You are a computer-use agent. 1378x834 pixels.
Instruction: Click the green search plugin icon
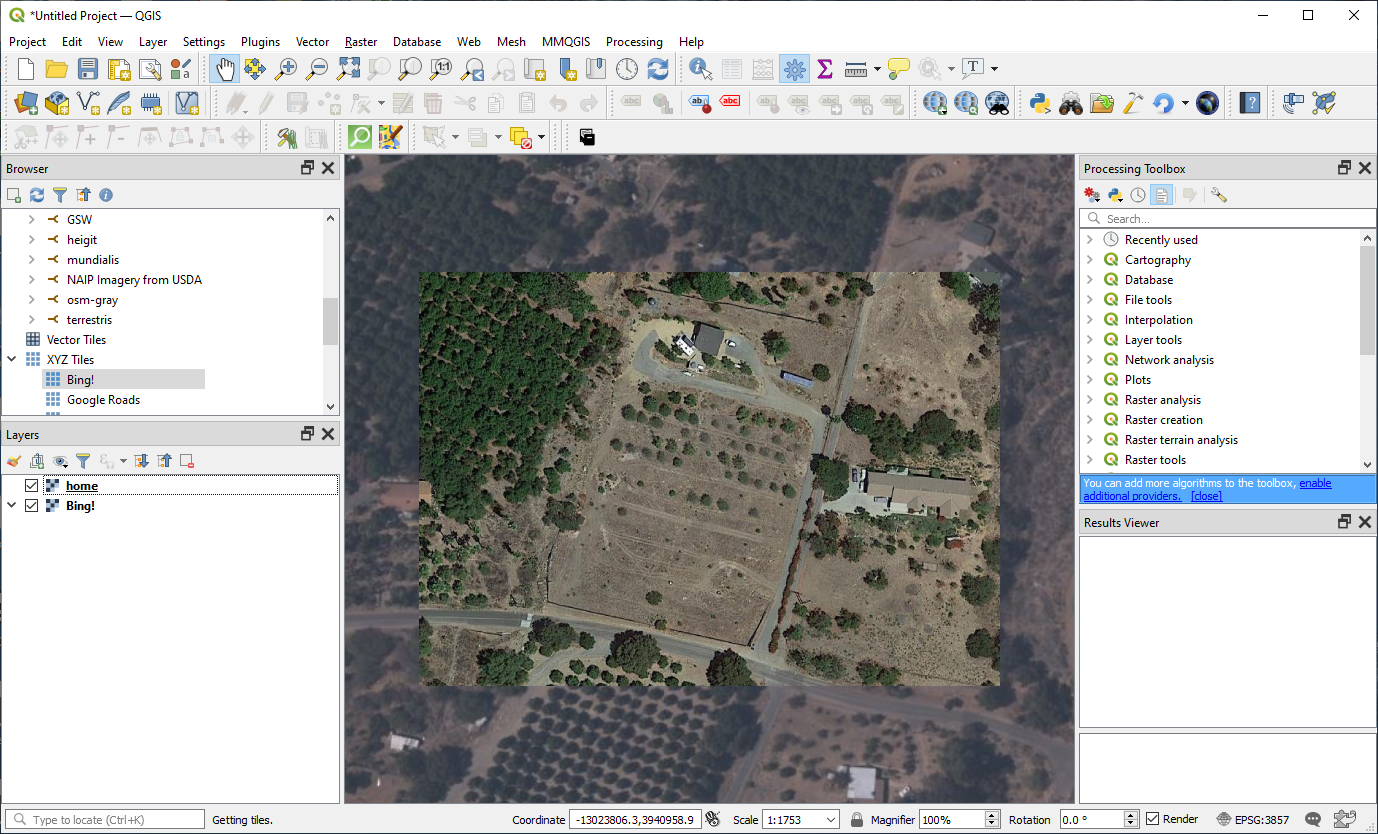click(x=360, y=136)
